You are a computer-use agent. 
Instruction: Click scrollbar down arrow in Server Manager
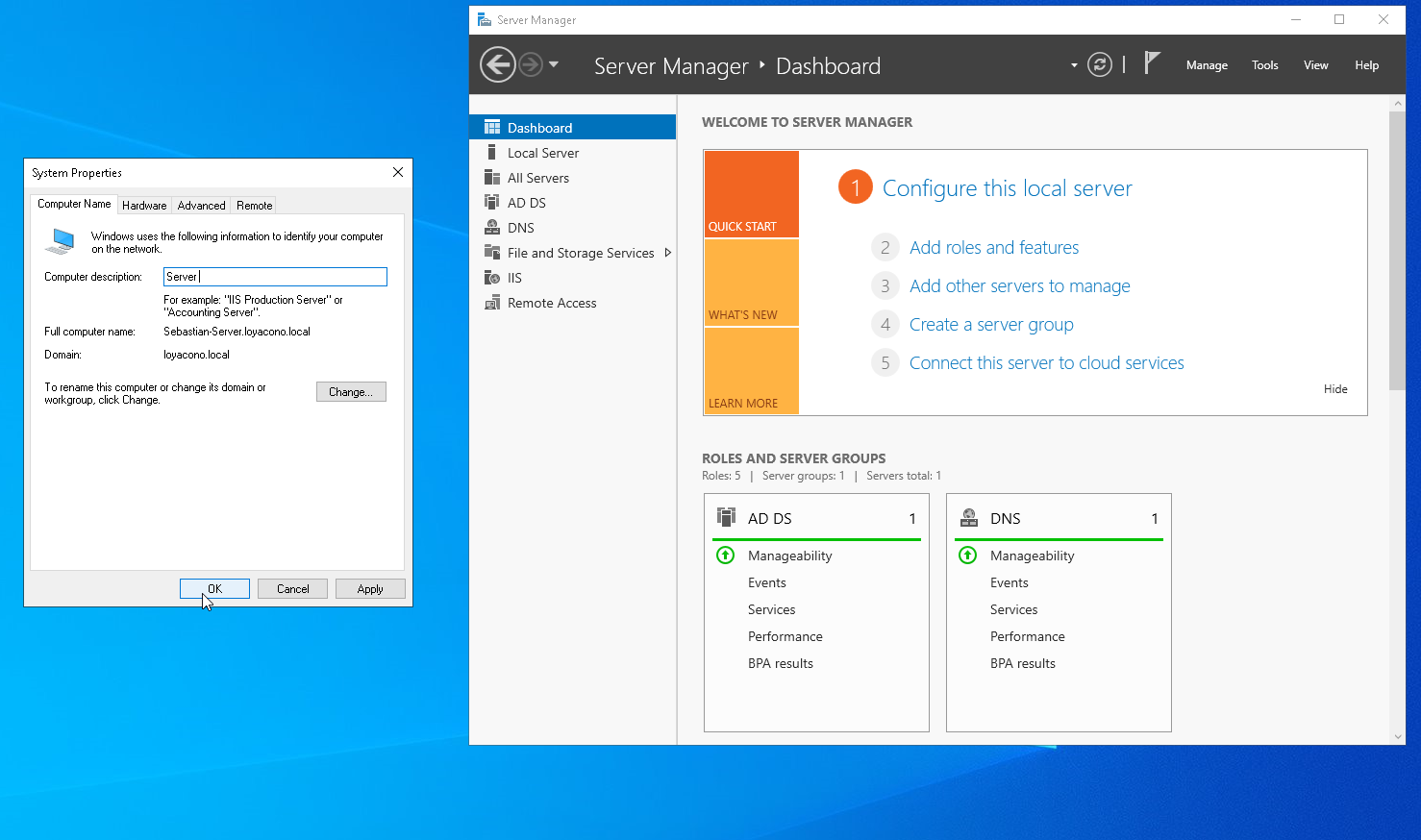tap(1397, 737)
